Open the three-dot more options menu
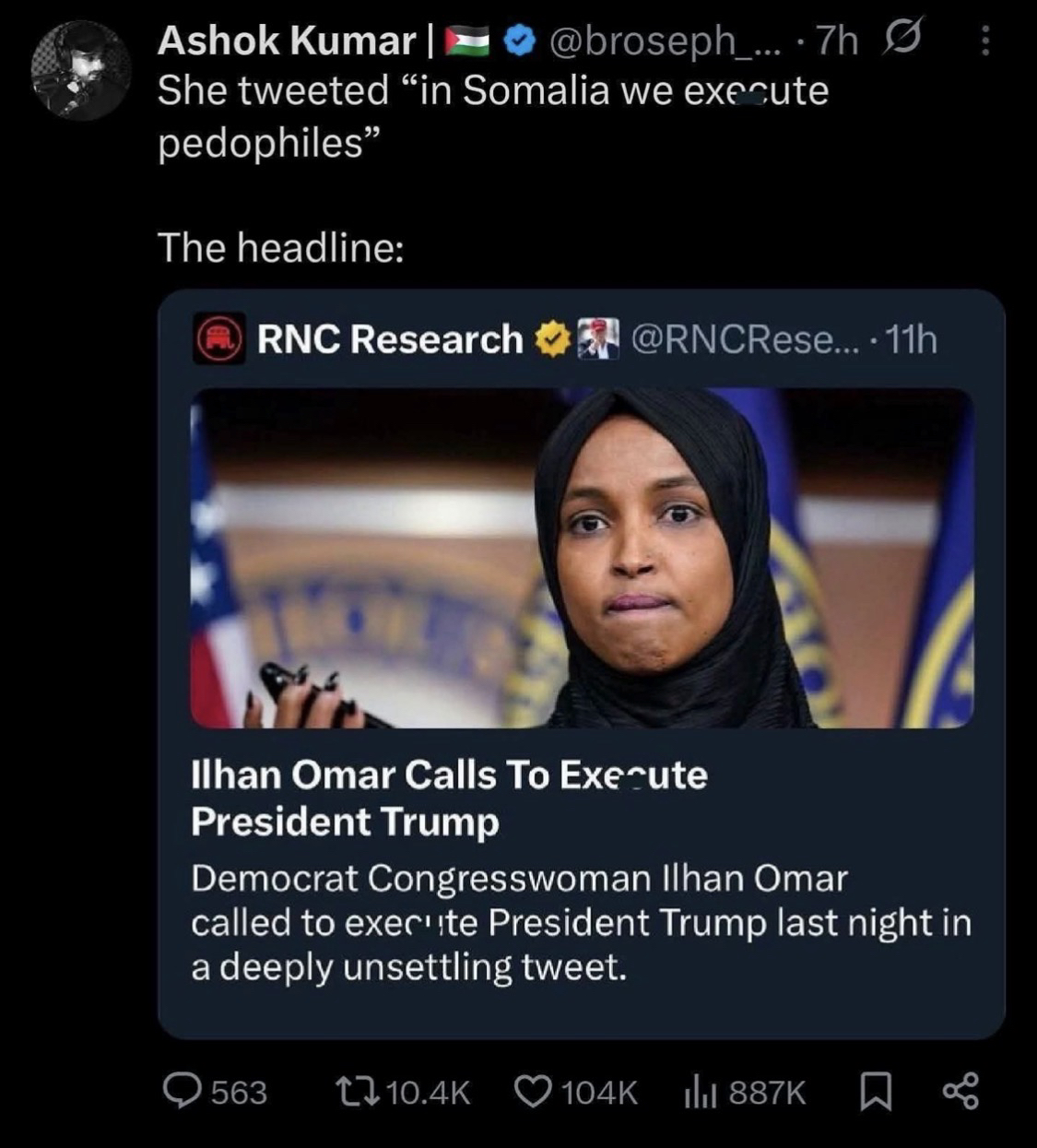The width and height of the screenshot is (1037, 1148). tap(984, 41)
